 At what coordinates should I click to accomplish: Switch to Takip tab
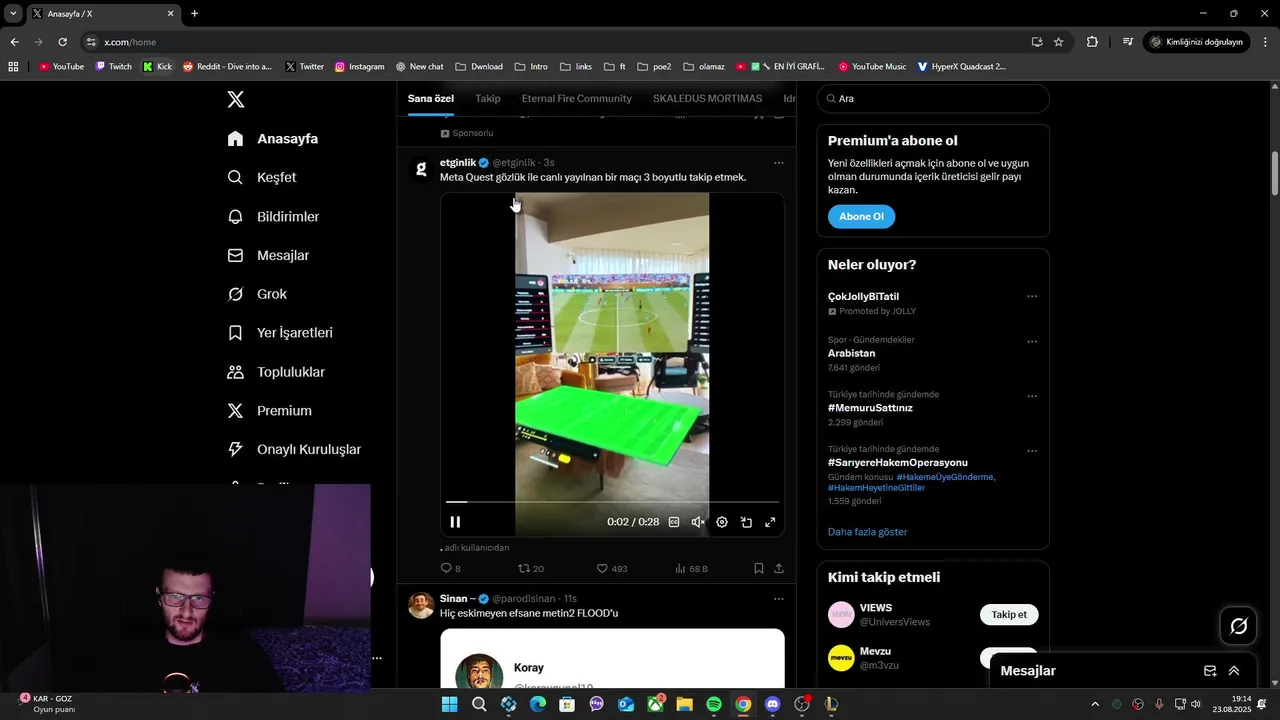488,98
